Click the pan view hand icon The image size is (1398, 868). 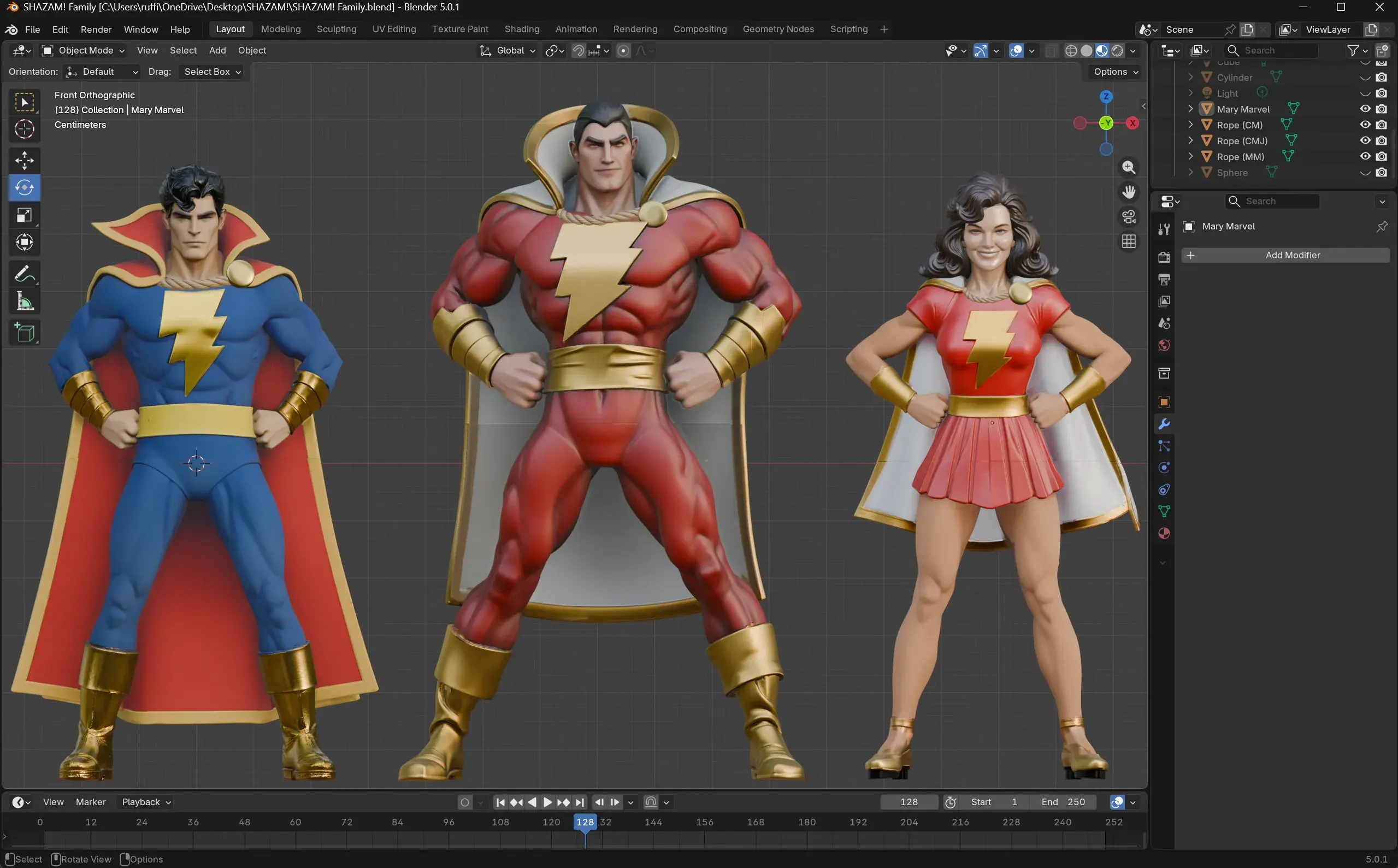click(x=1128, y=192)
